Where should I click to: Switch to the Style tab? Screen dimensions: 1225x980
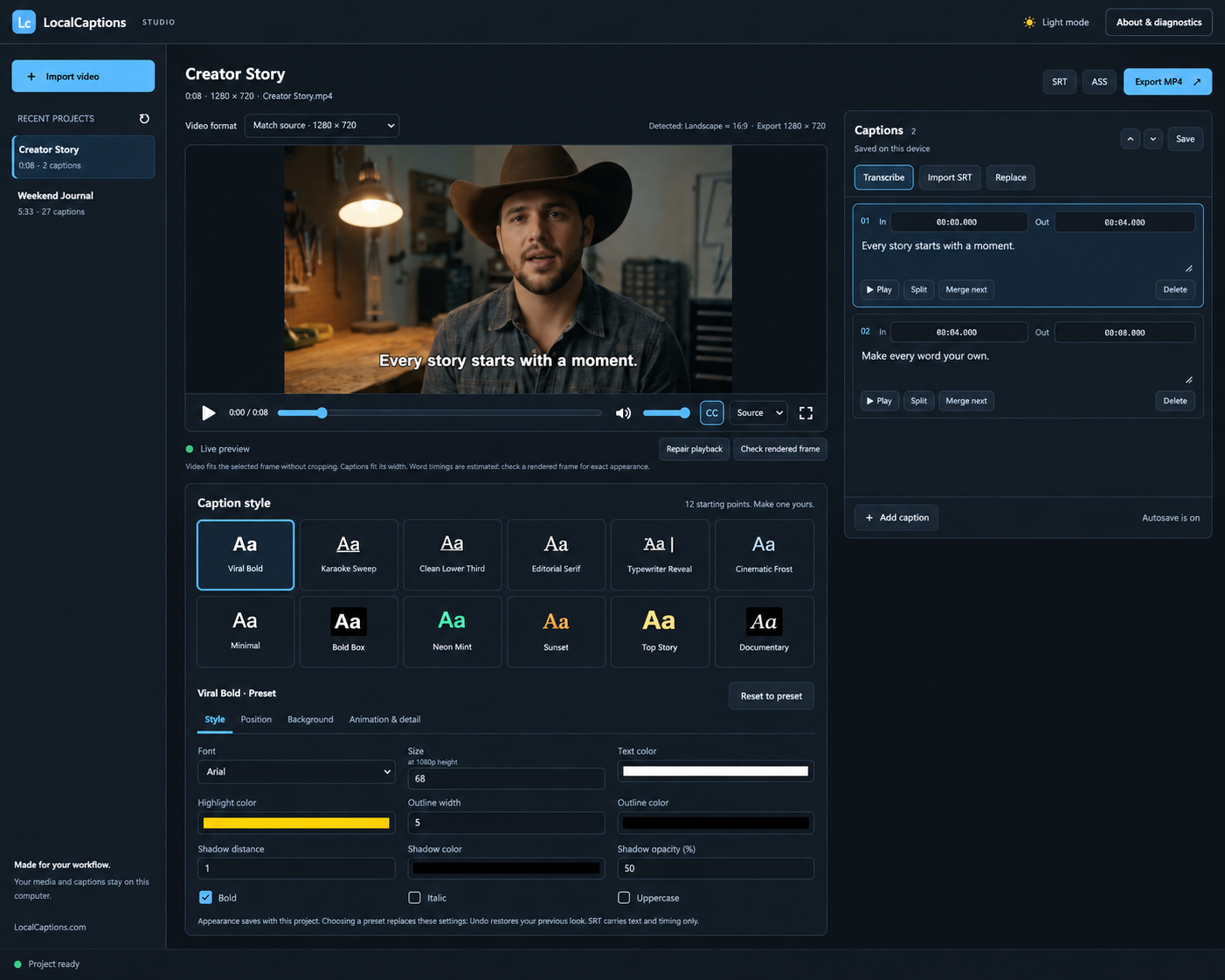(x=215, y=720)
